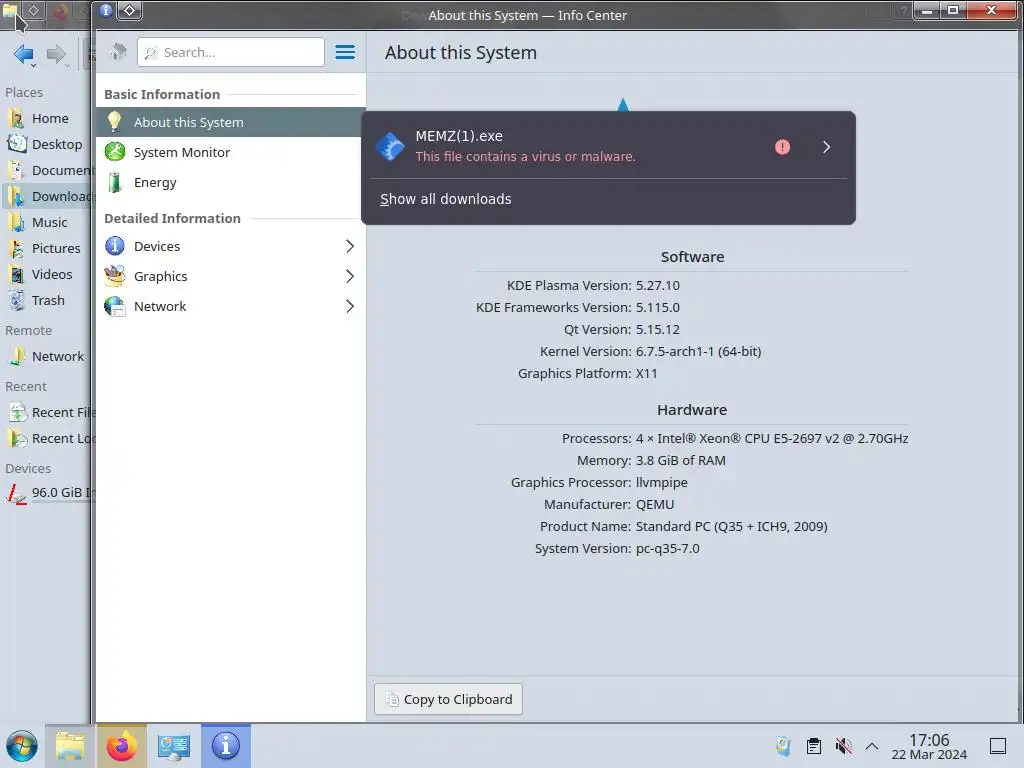Click the red malware warning icon
Screen dimensions: 1024x768
782,147
